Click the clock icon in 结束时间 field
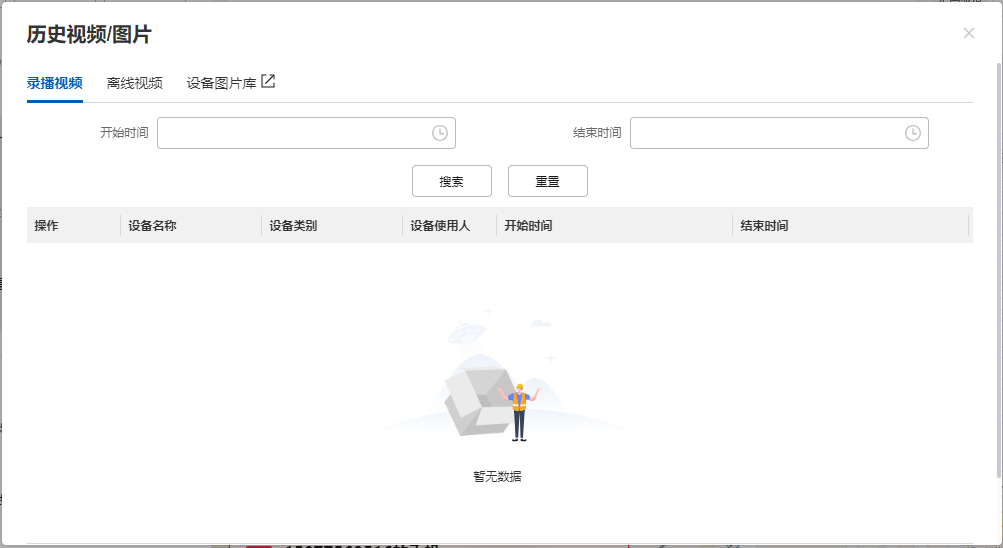The width and height of the screenshot is (1003, 548). [912, 133]
